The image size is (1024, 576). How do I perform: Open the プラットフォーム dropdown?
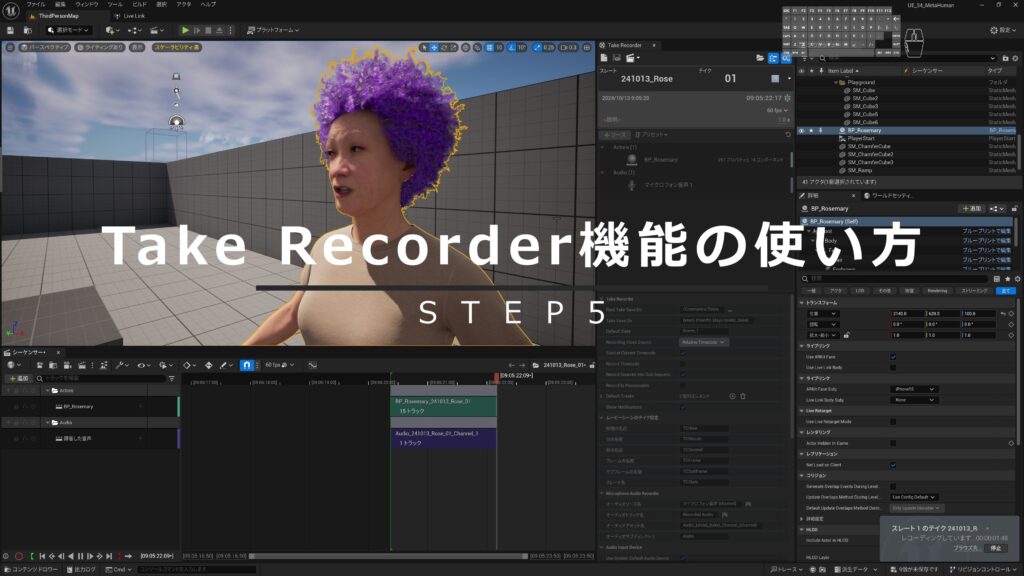point(273,30)
